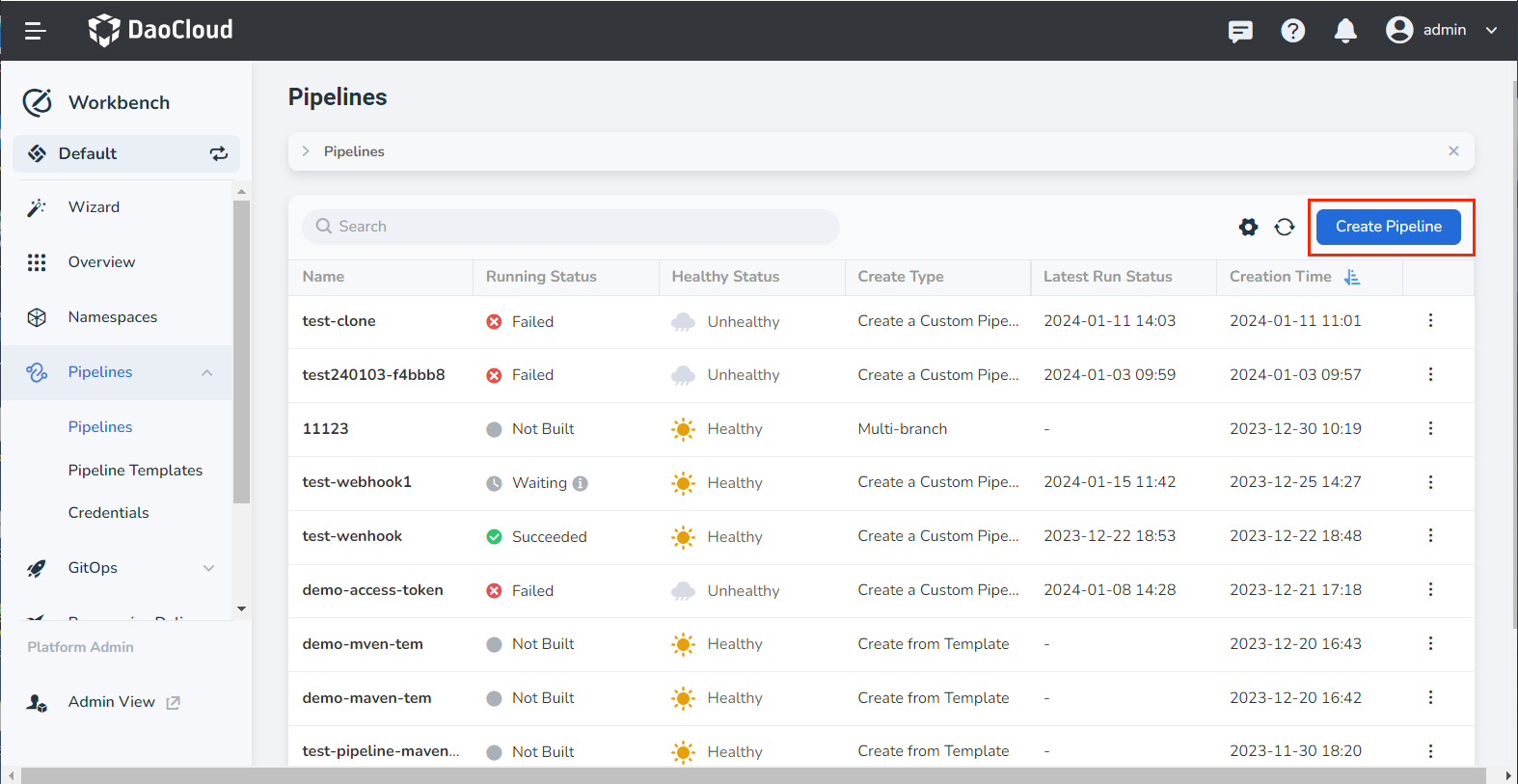Open the notifications bell

(x=1344, y=31)
